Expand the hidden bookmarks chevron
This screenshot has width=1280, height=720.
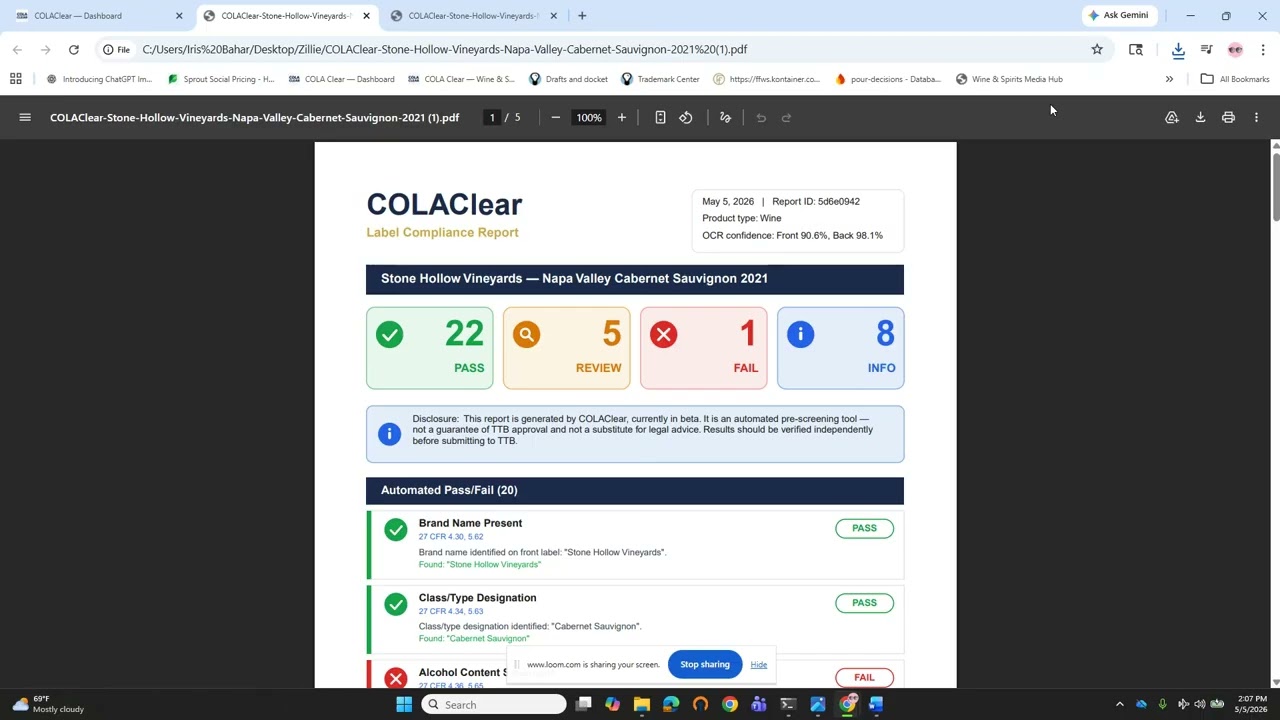tap(1169, 79)
